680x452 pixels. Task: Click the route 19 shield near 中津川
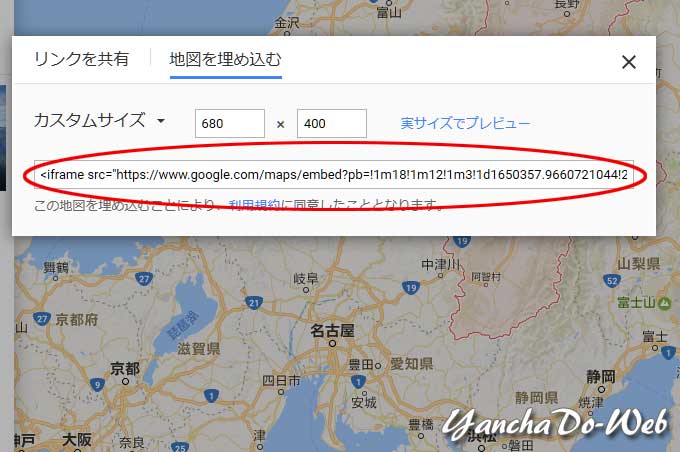(x=410, y=287)
